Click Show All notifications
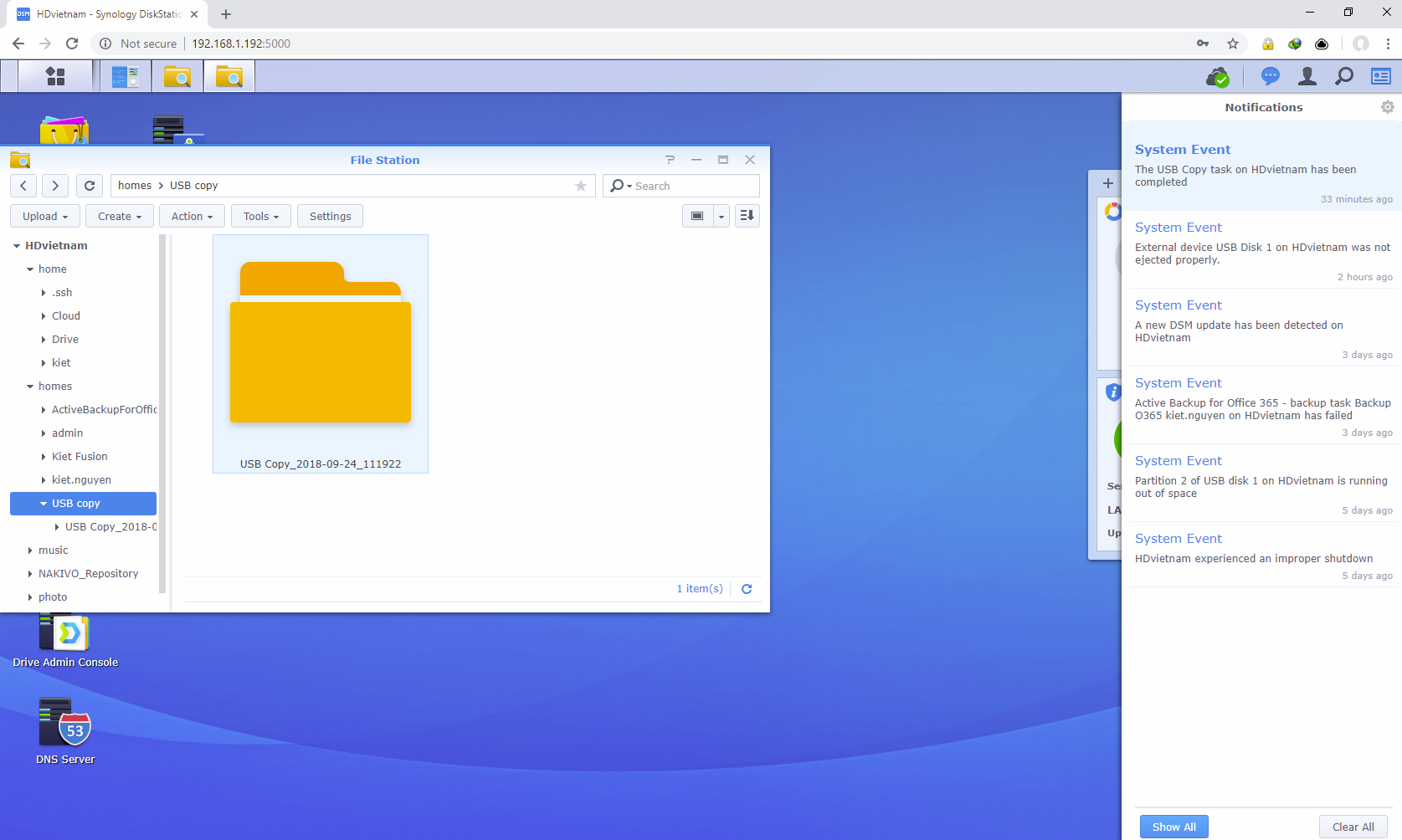The image size is (1402, 840). click(x=1174, y=827)
